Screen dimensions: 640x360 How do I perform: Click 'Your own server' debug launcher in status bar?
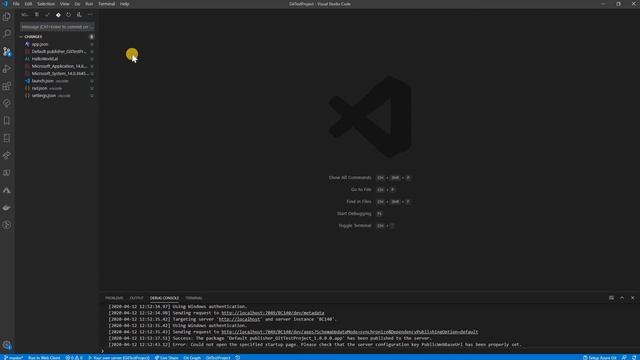119,358
